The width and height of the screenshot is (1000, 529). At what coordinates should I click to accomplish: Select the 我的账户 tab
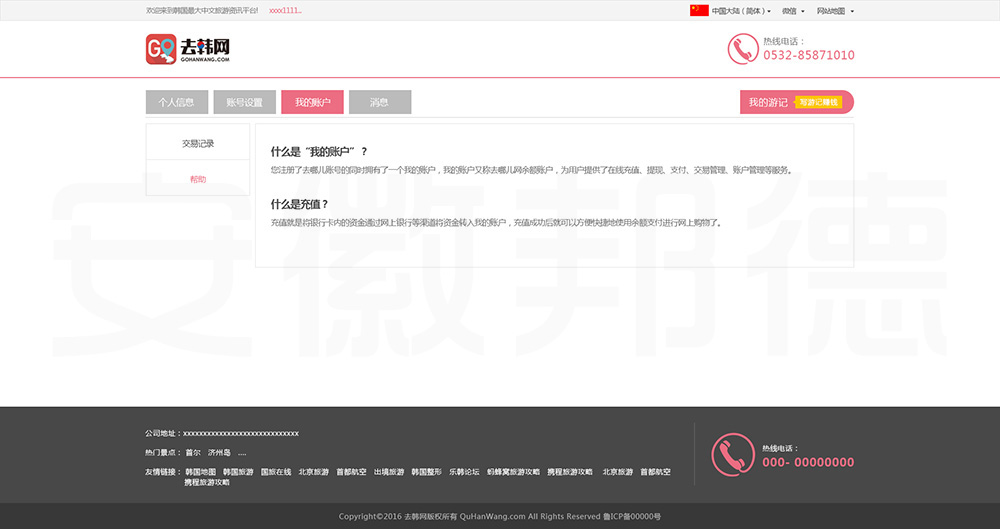312,102
